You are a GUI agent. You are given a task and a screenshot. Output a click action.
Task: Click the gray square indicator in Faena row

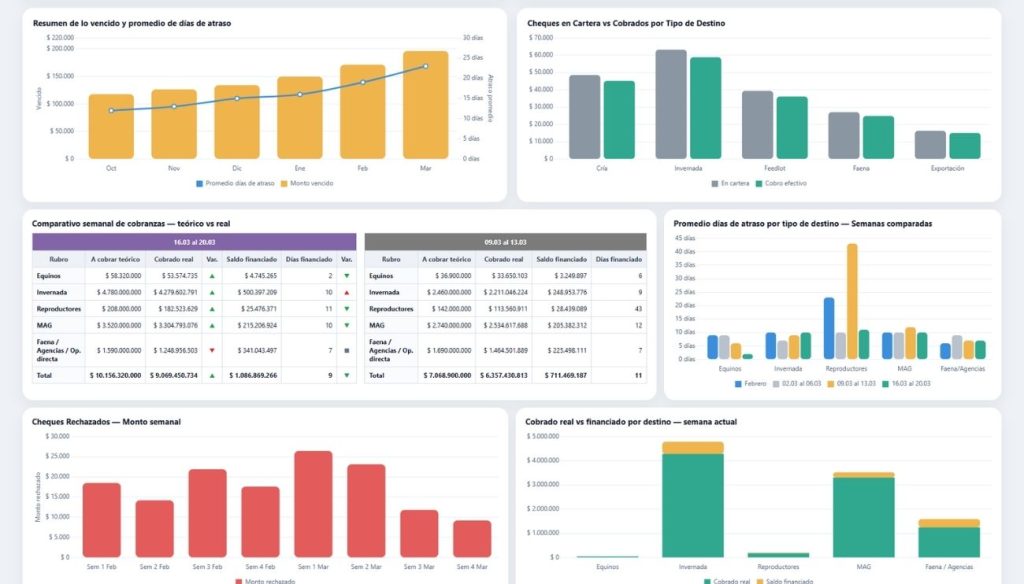pos(346,351)
